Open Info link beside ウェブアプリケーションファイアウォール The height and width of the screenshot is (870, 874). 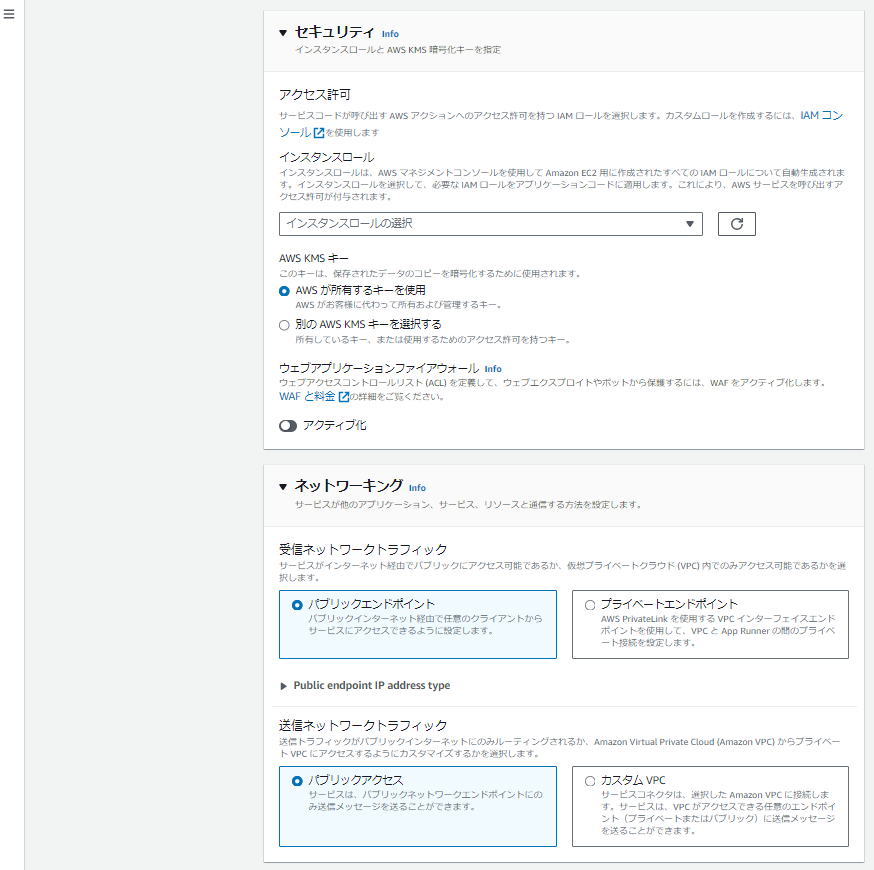click(x=493, y=369)
